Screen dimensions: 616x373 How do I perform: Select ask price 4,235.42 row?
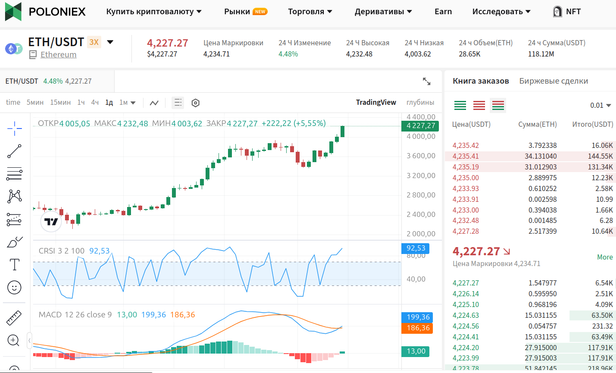530,145
